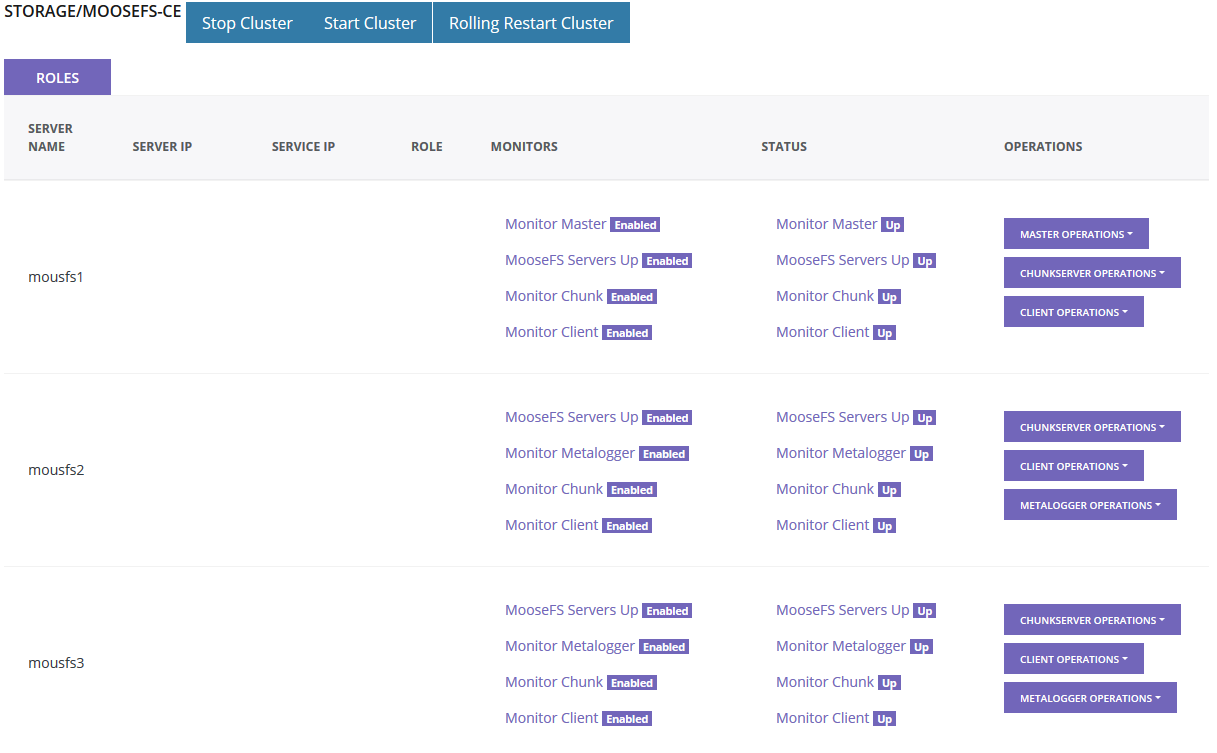Open Monitor Master link in mousfs1 monitors

tap(556, 224)
